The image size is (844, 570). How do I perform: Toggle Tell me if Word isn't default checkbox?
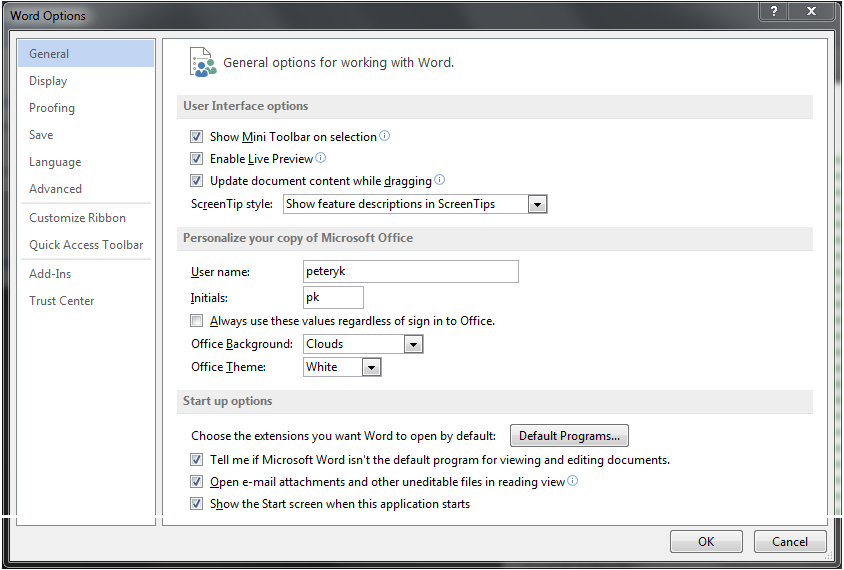tap(196, 460)
